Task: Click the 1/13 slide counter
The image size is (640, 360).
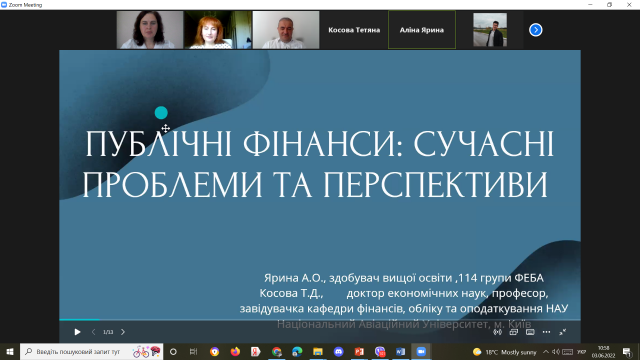Action: [x=108, y=332]
